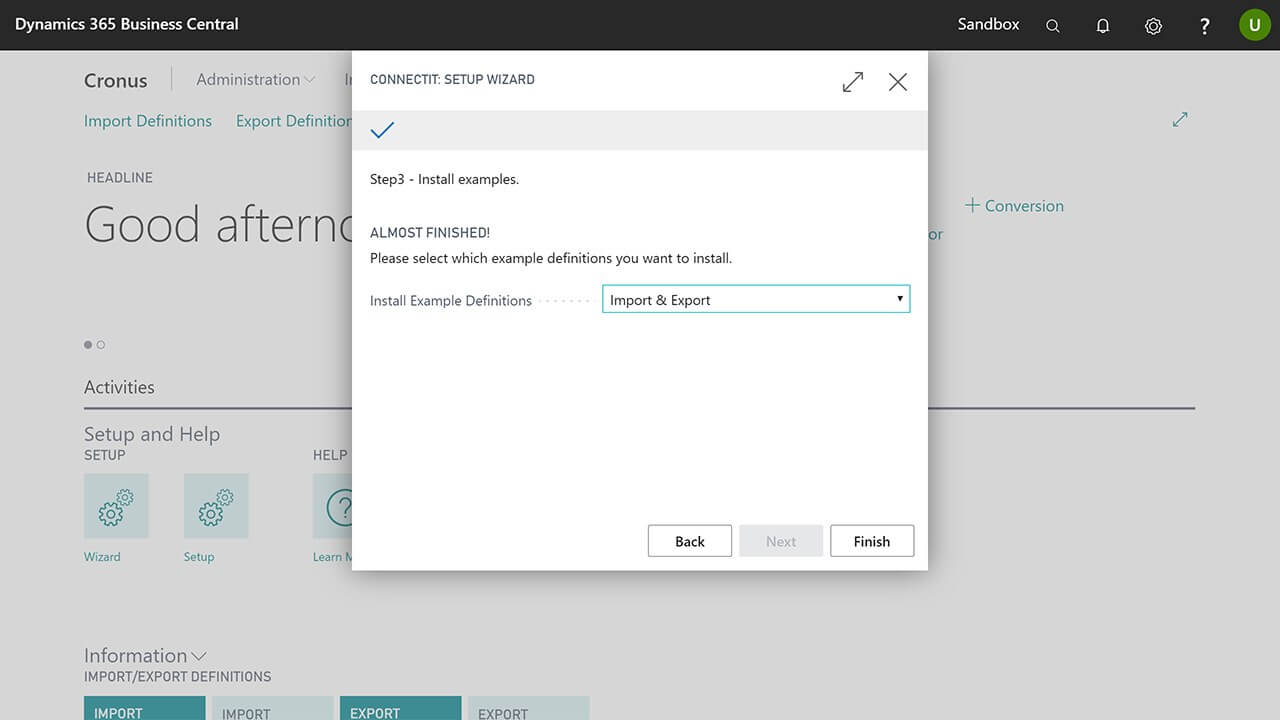The width and height of the screenshot is (1280, 720).
Task: Click the disabled Next button
Action: (781, 541)
